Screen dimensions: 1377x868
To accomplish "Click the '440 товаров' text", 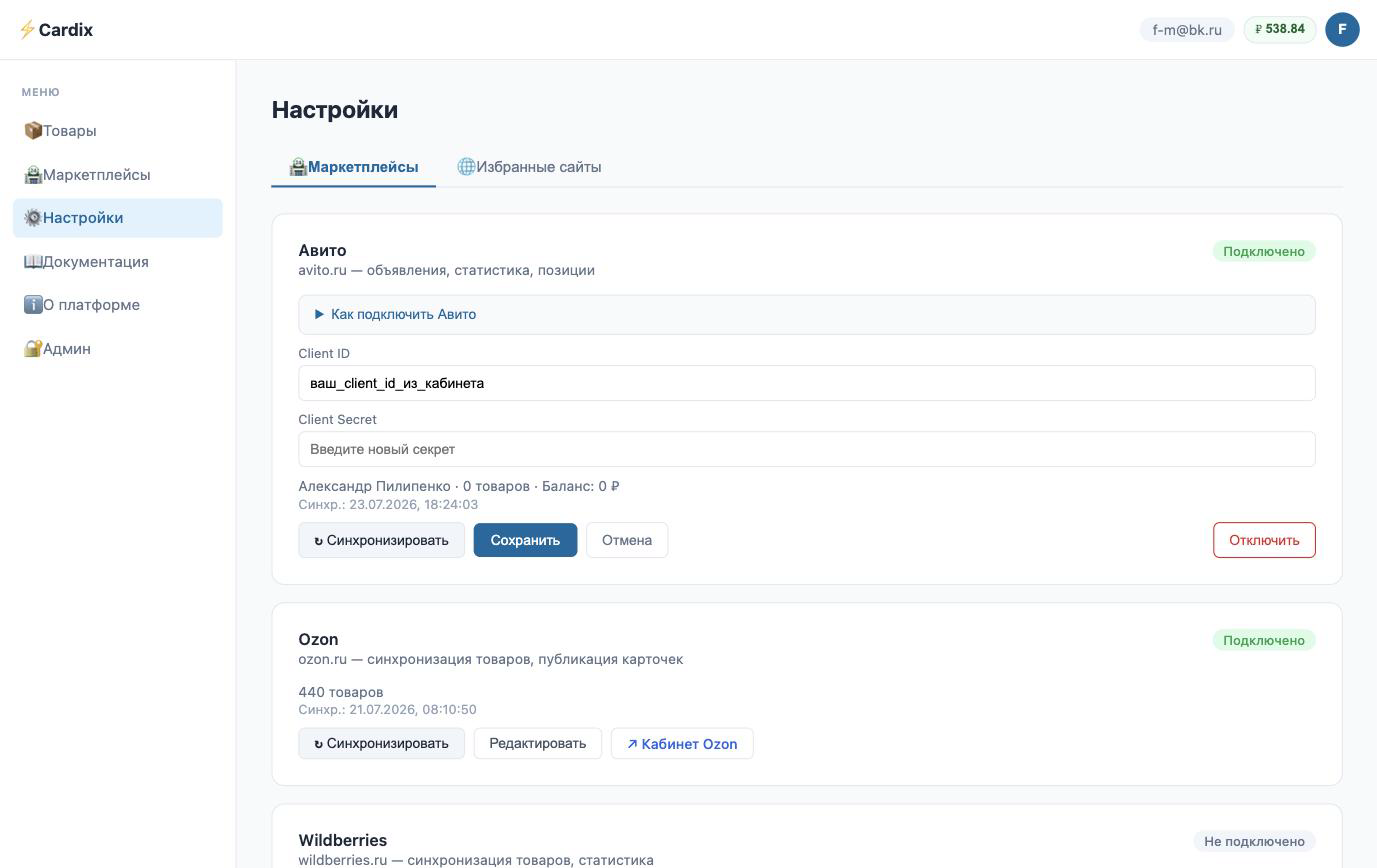I will 341,692.
